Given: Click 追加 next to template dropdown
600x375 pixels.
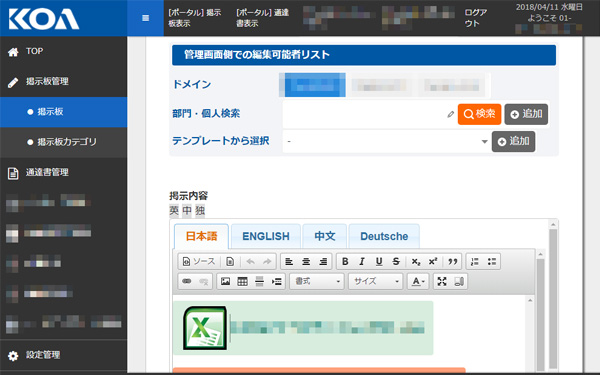Looking at the screenshot, I should [x=514, y=142].
